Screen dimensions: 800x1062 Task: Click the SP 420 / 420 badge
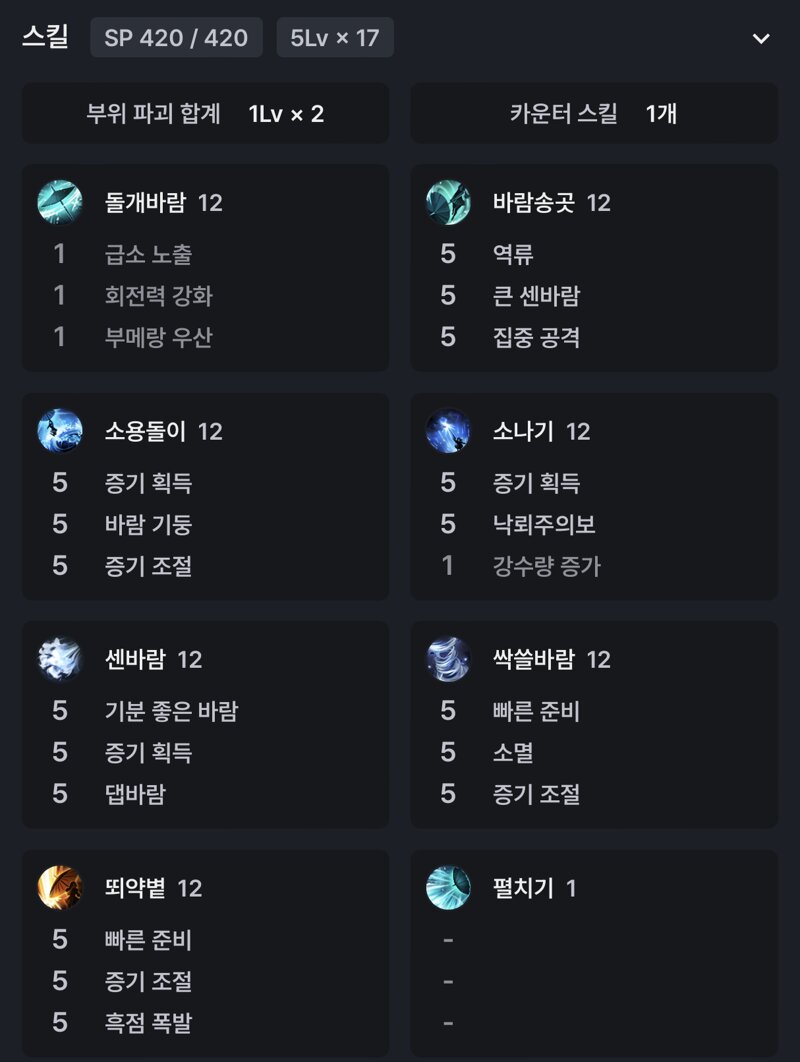click(176, 37)
